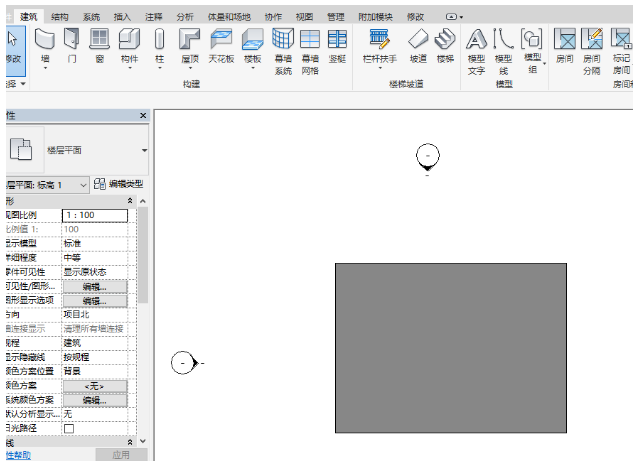The height and width of the screenshot is (466, 640).
Task: Collapse the bottom properties section chevron
Action: (x=130, y=442)
